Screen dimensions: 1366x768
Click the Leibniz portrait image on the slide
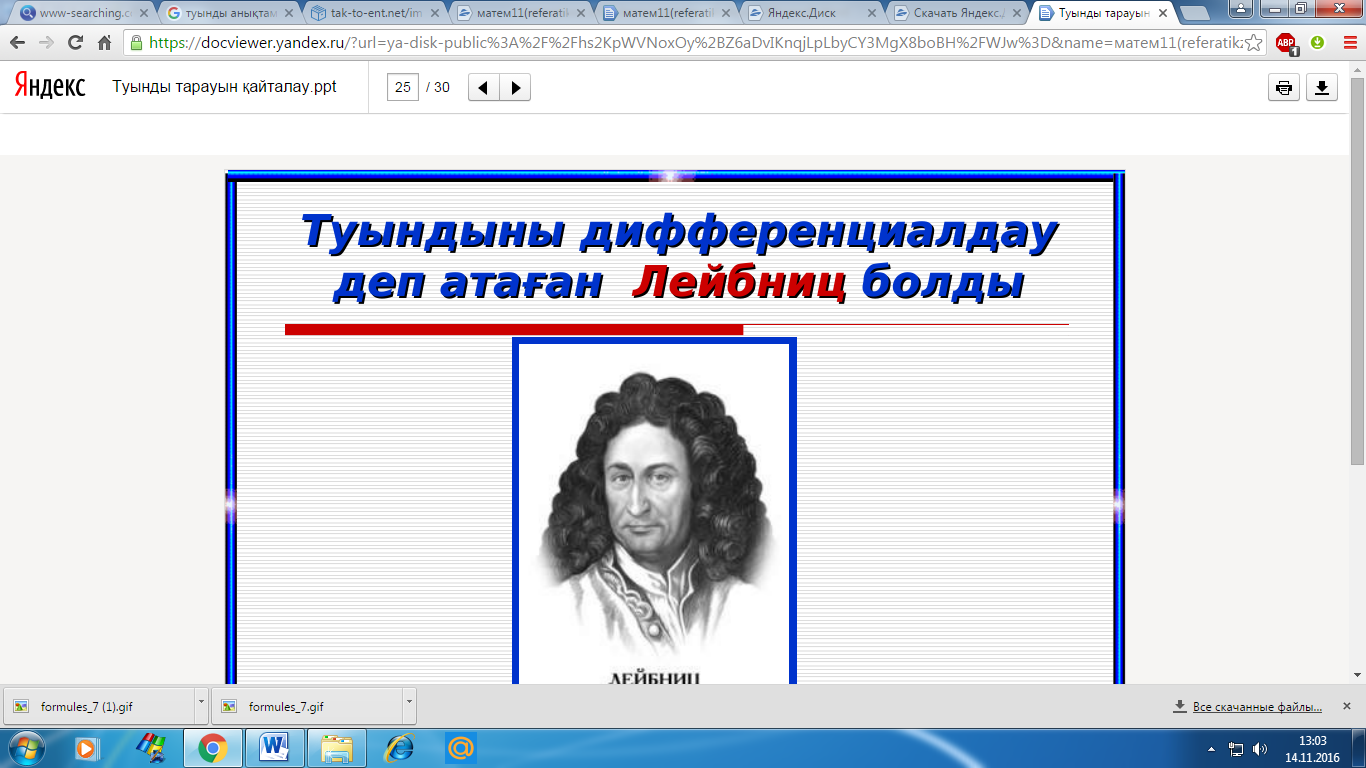pyautogui.click(x=654, y=510)
